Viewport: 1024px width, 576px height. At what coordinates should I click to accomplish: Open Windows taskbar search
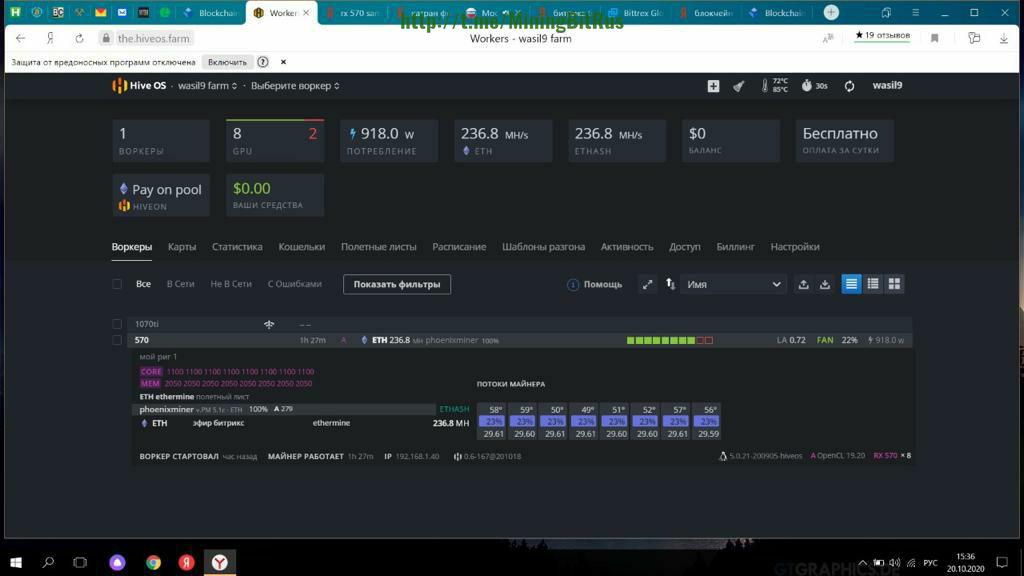[48, 562]
